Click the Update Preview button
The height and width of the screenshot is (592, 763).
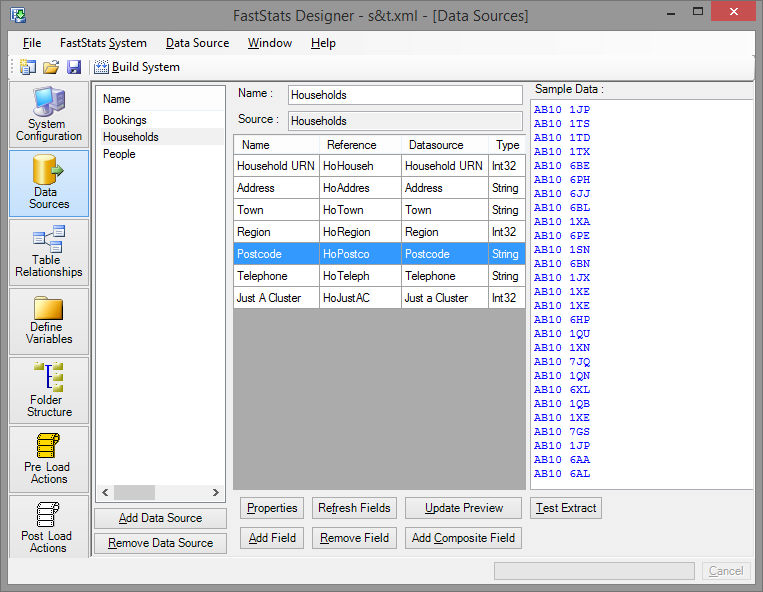pos(463,508)
